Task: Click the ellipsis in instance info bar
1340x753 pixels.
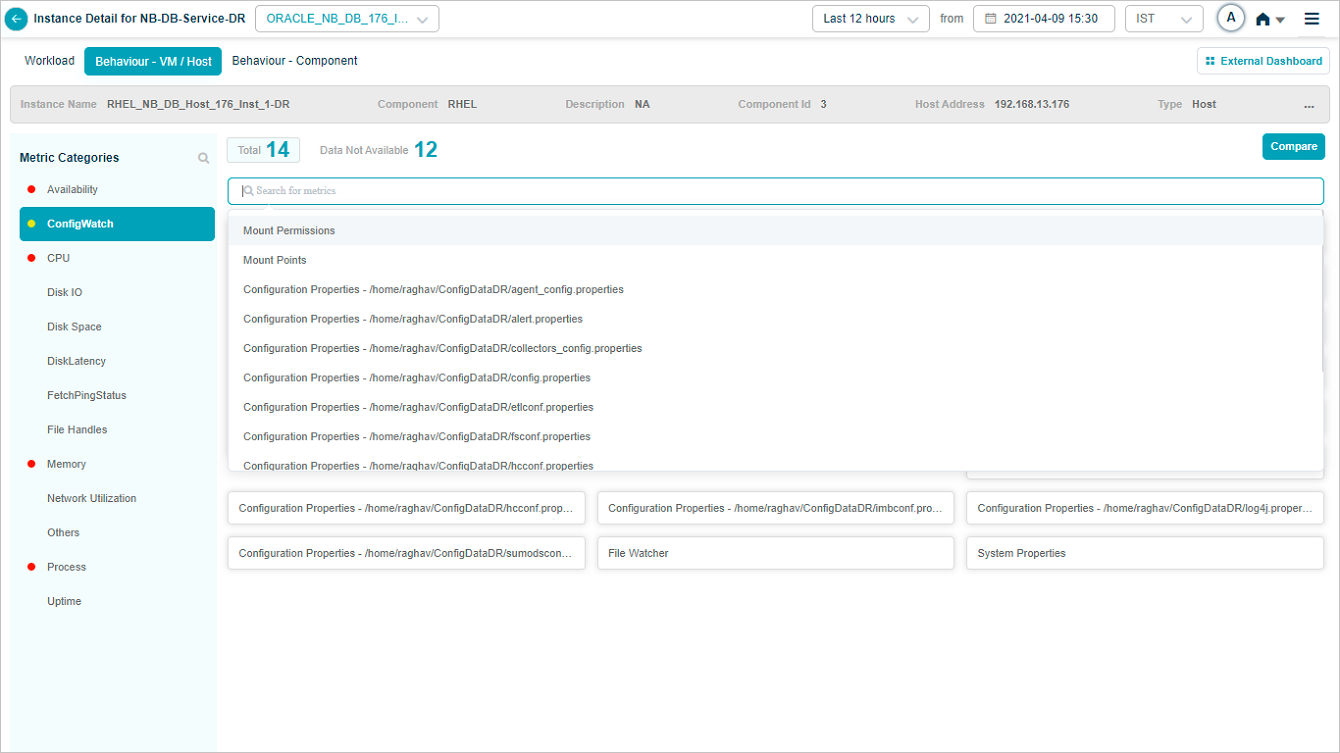Action: (1309, 105)
